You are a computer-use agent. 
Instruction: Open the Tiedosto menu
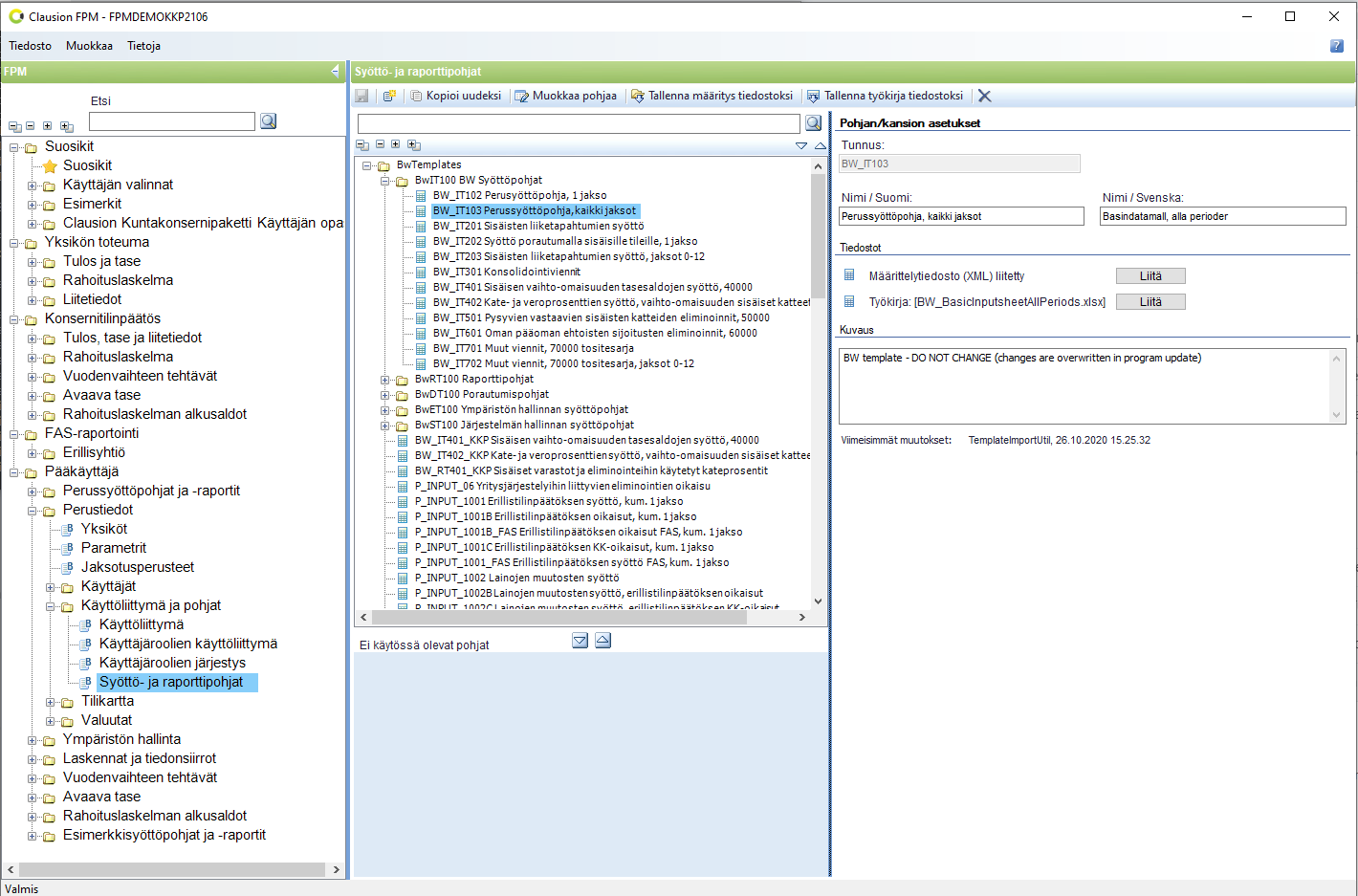pos(31,46)
